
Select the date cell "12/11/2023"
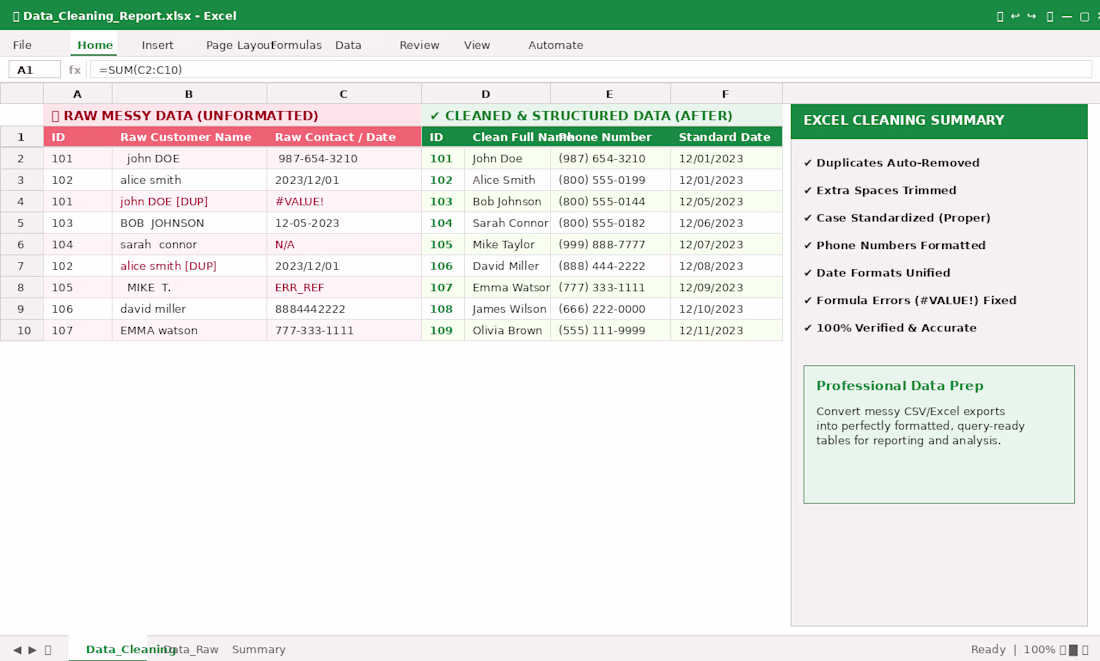point(726,330)
